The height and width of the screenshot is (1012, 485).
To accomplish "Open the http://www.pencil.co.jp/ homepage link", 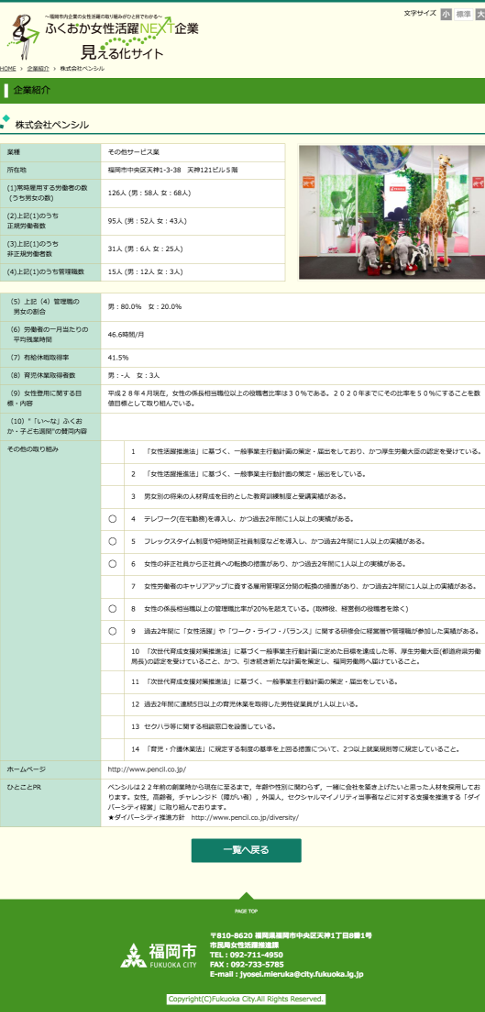I will pos(147,769).
